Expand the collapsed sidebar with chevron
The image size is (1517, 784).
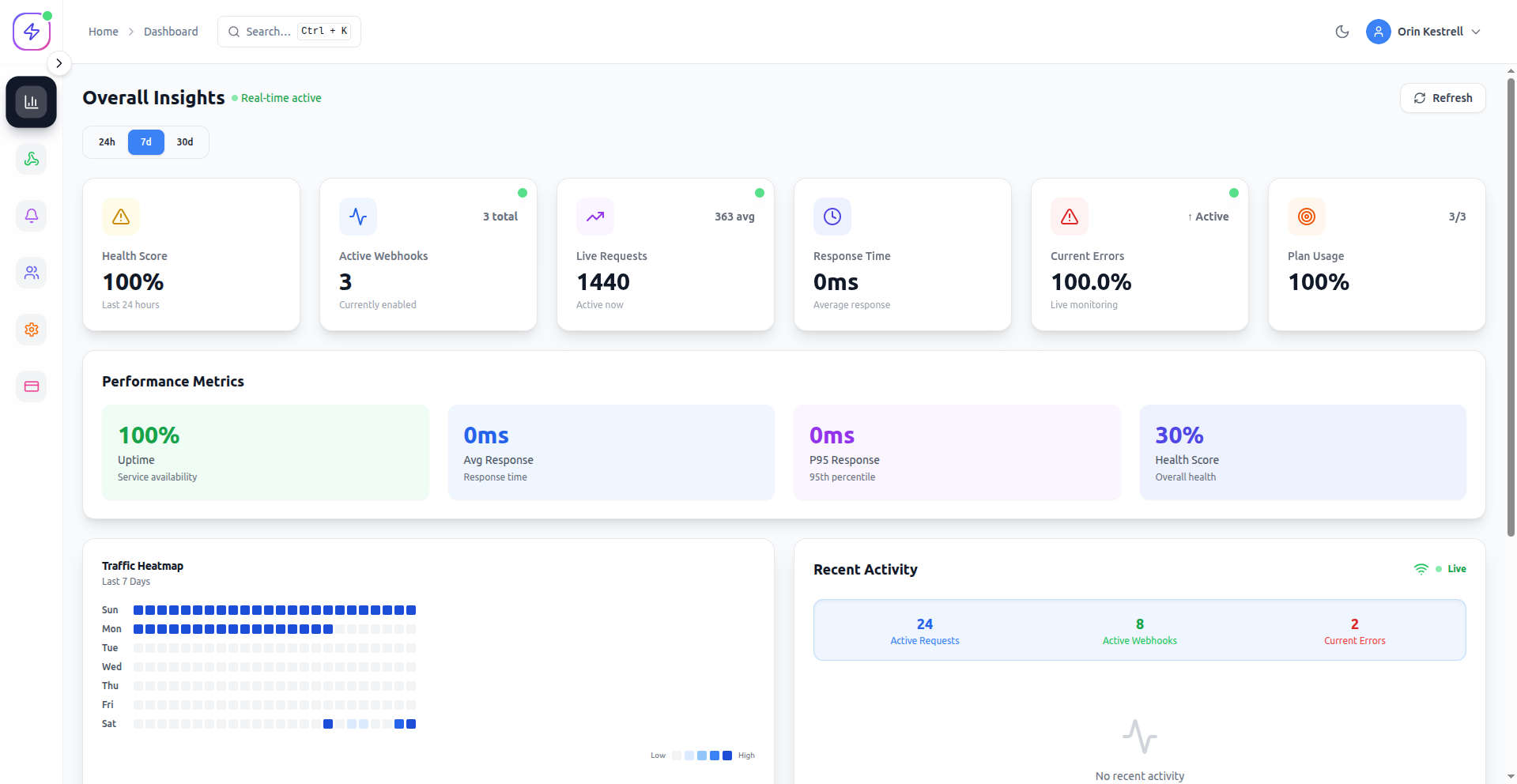click(59, 63)
